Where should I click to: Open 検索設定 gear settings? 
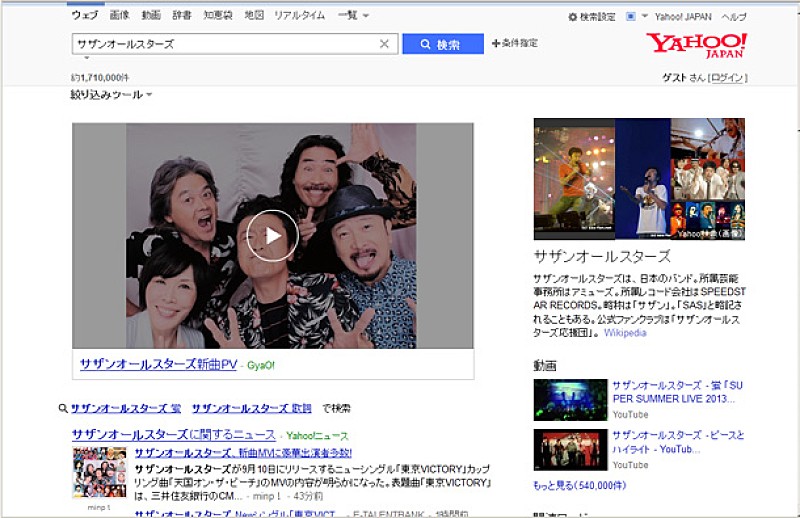point(592,17)
